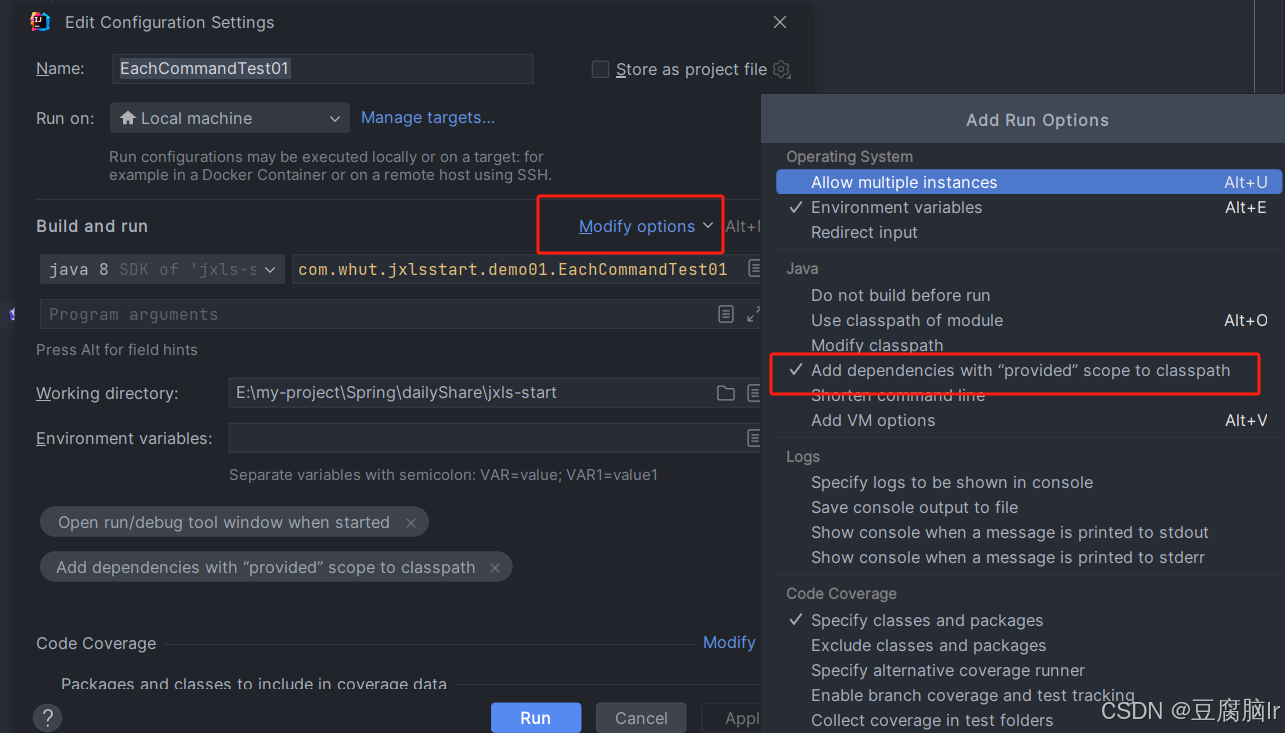Click the Run button

535,717
